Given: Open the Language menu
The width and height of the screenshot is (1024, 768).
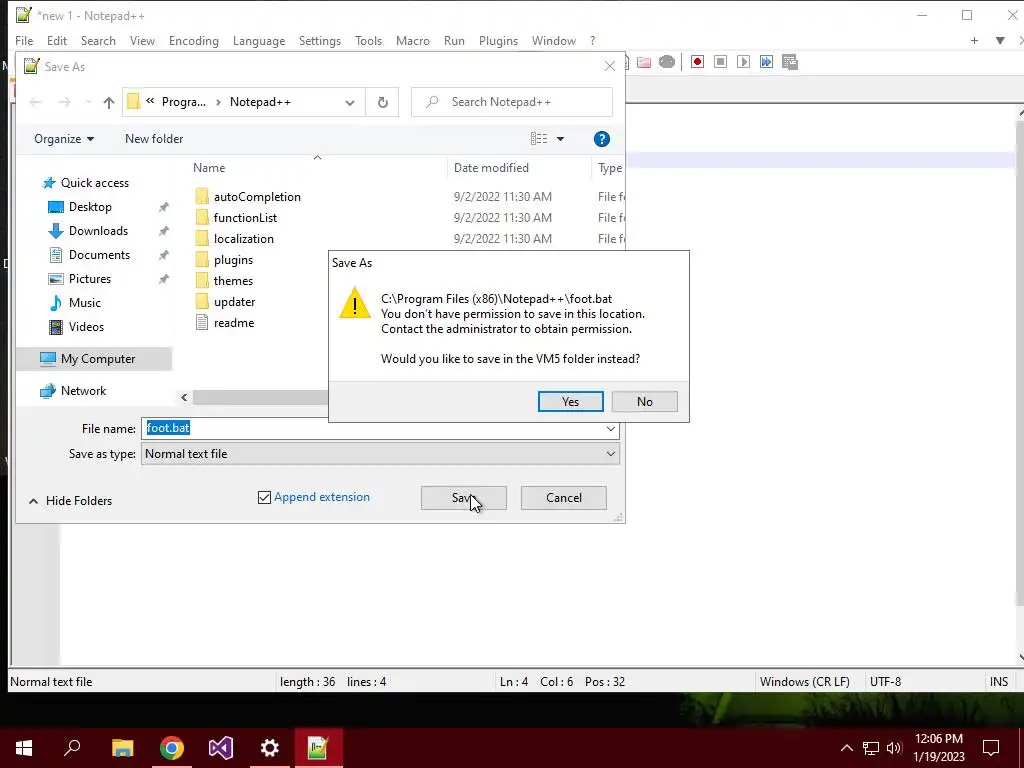Looking at the screenshot, I should click(x=259, y=40).
